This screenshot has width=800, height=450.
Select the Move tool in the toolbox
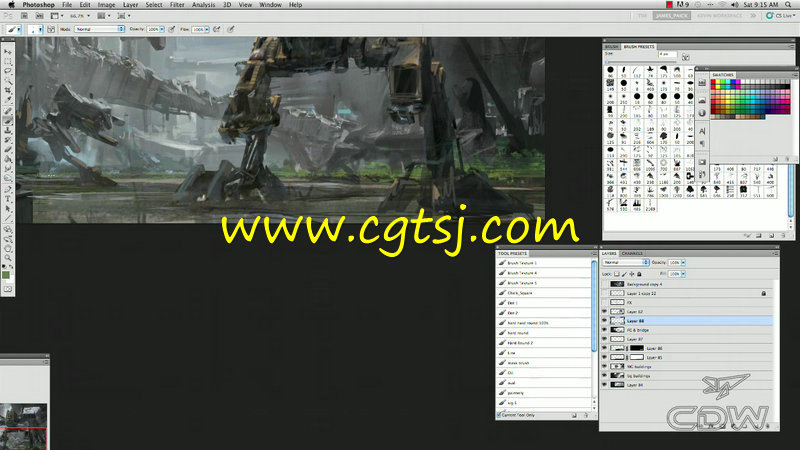(8, 52)
